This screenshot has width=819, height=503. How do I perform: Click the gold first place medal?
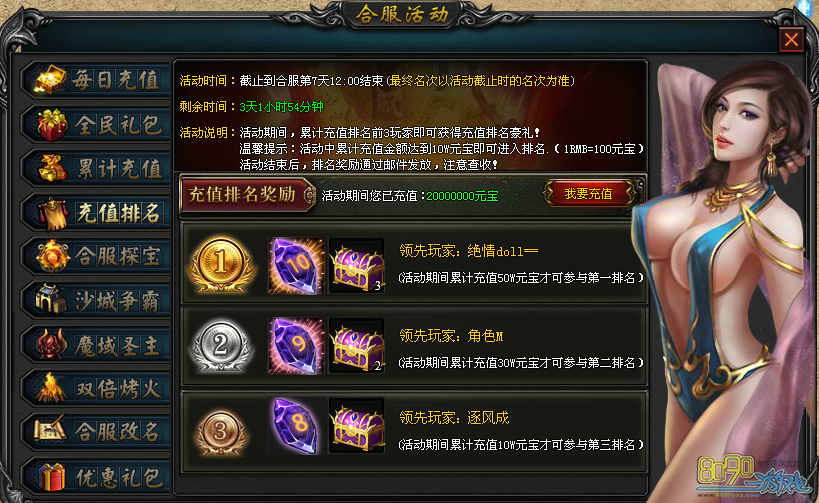tap(221, 264)
